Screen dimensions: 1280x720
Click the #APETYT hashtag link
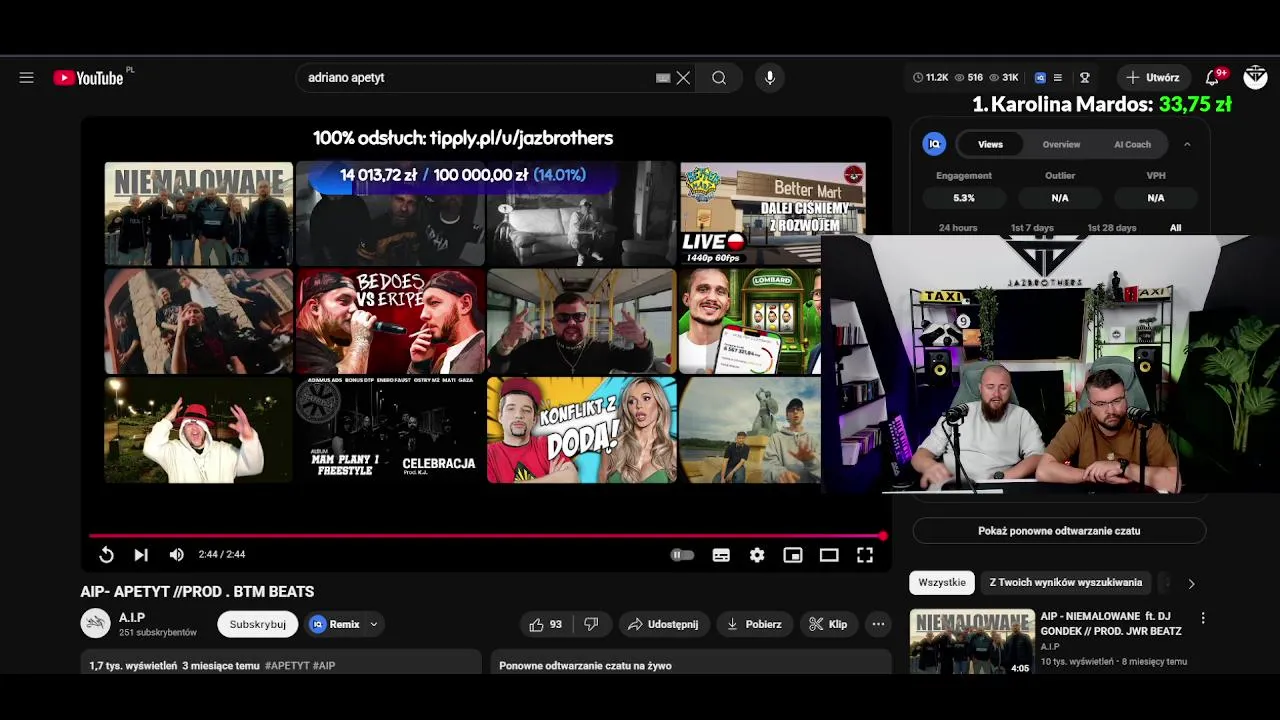[x=287, y=666]
